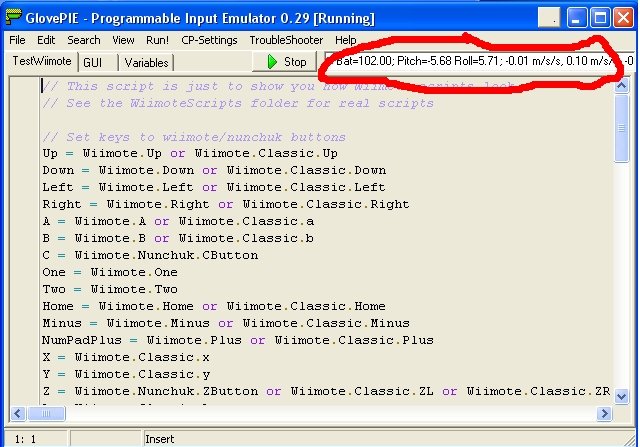Click the 'A = Wiimote.A' code line
640x447 pixels.
coord(178,221)
